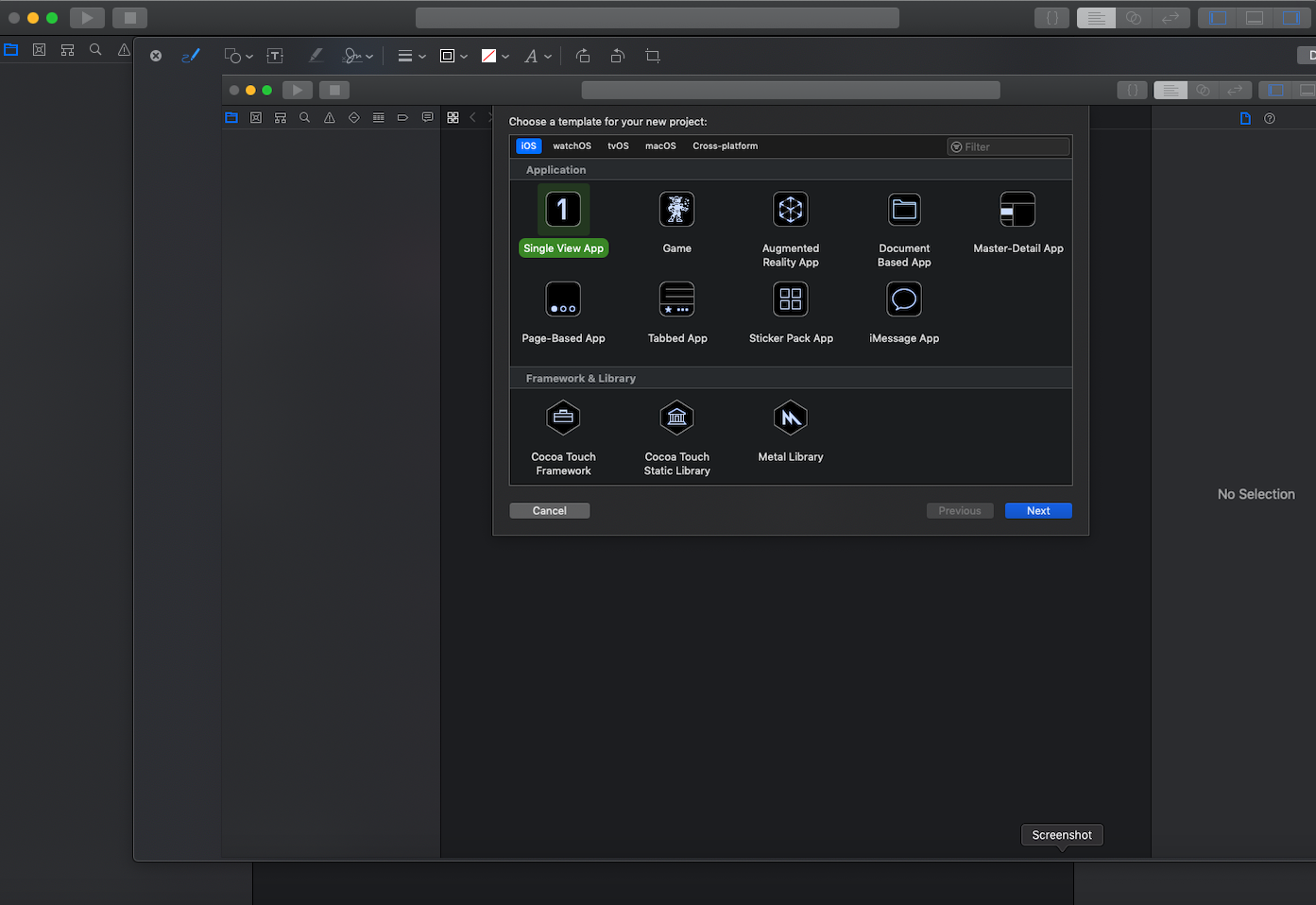Select the Augmented Reality App template

(791, 229)
